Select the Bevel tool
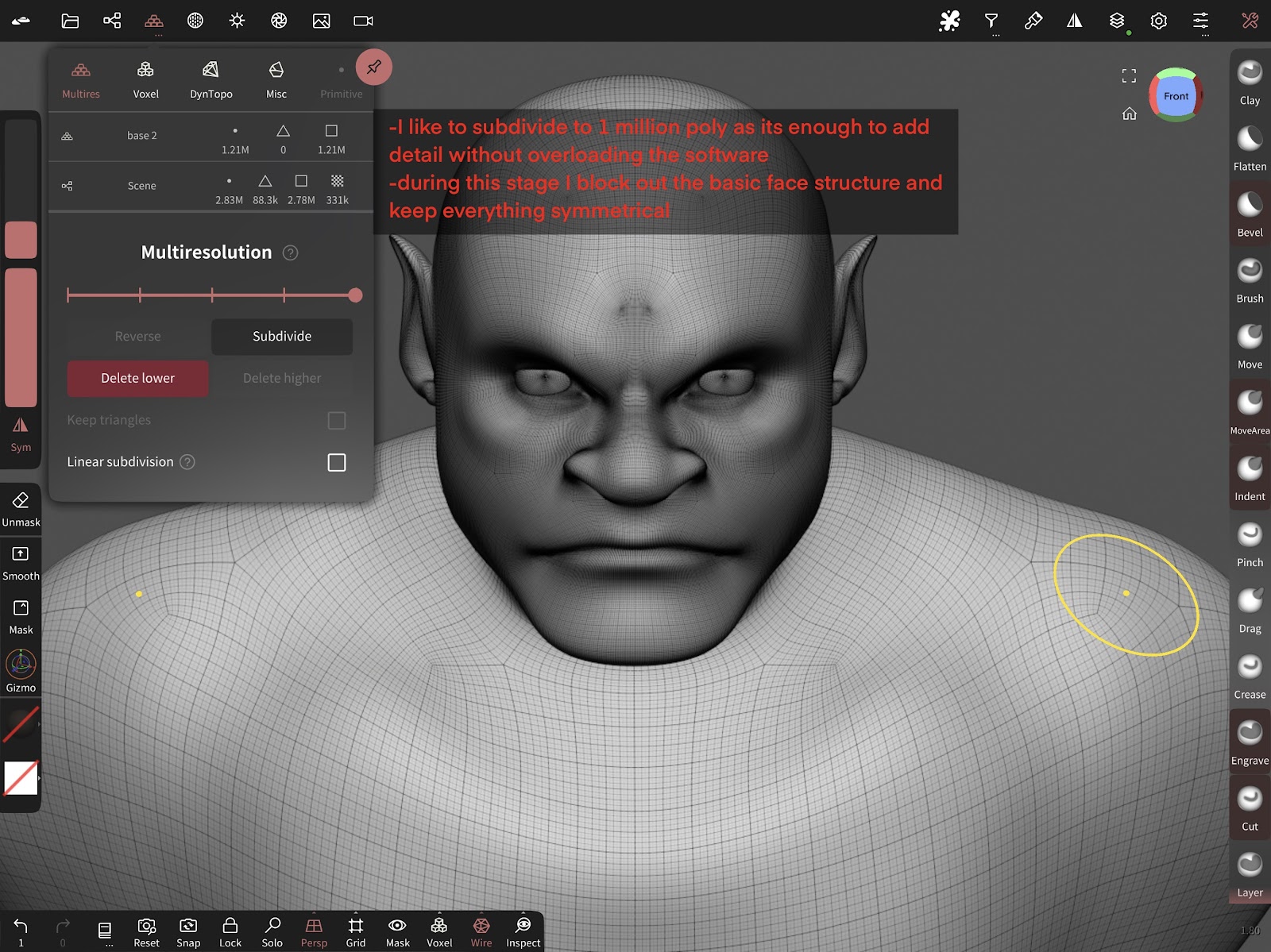The image size is (1271, 952). point(1250,214)
